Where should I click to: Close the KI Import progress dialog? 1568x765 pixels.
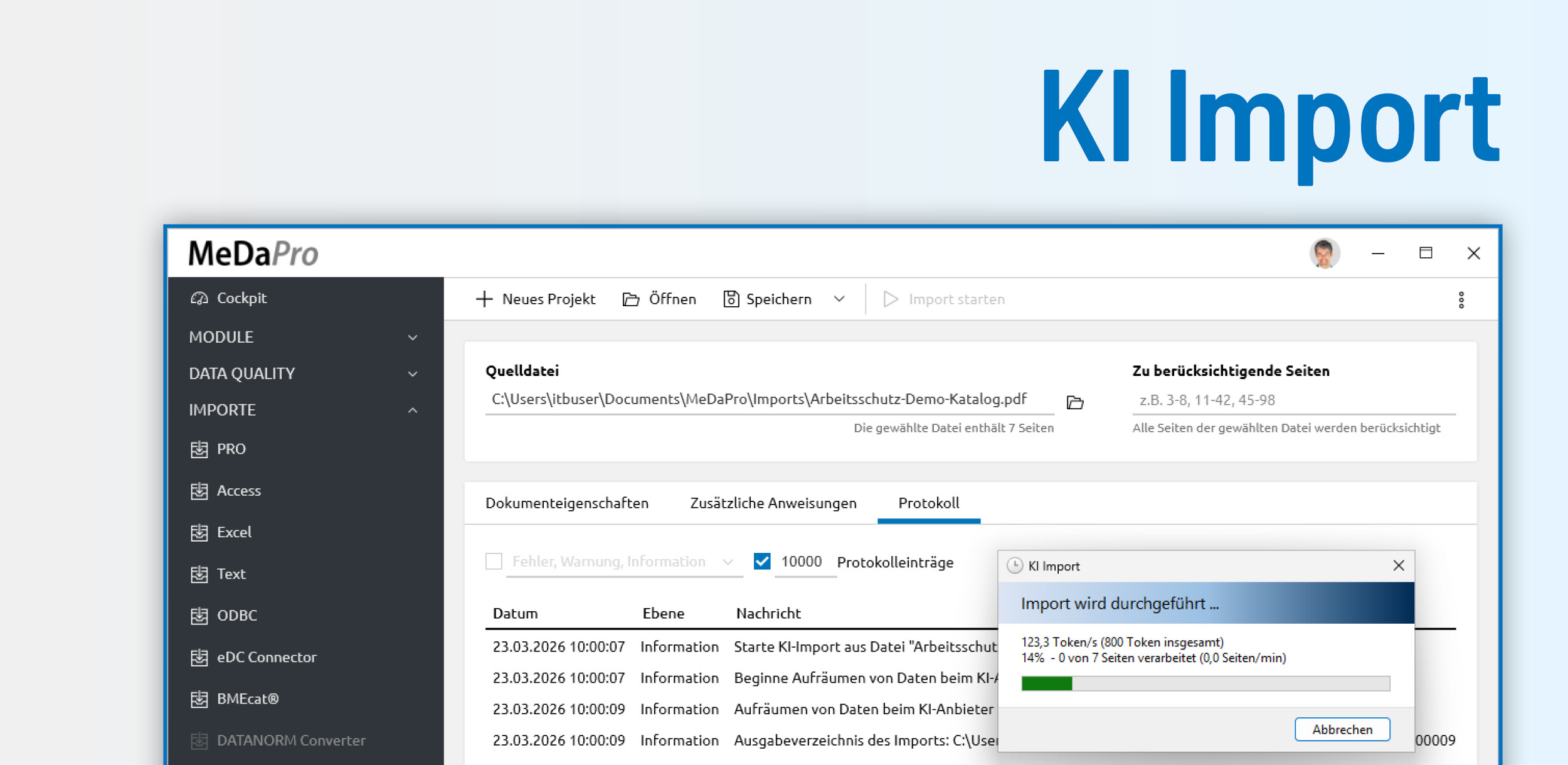1399,565
